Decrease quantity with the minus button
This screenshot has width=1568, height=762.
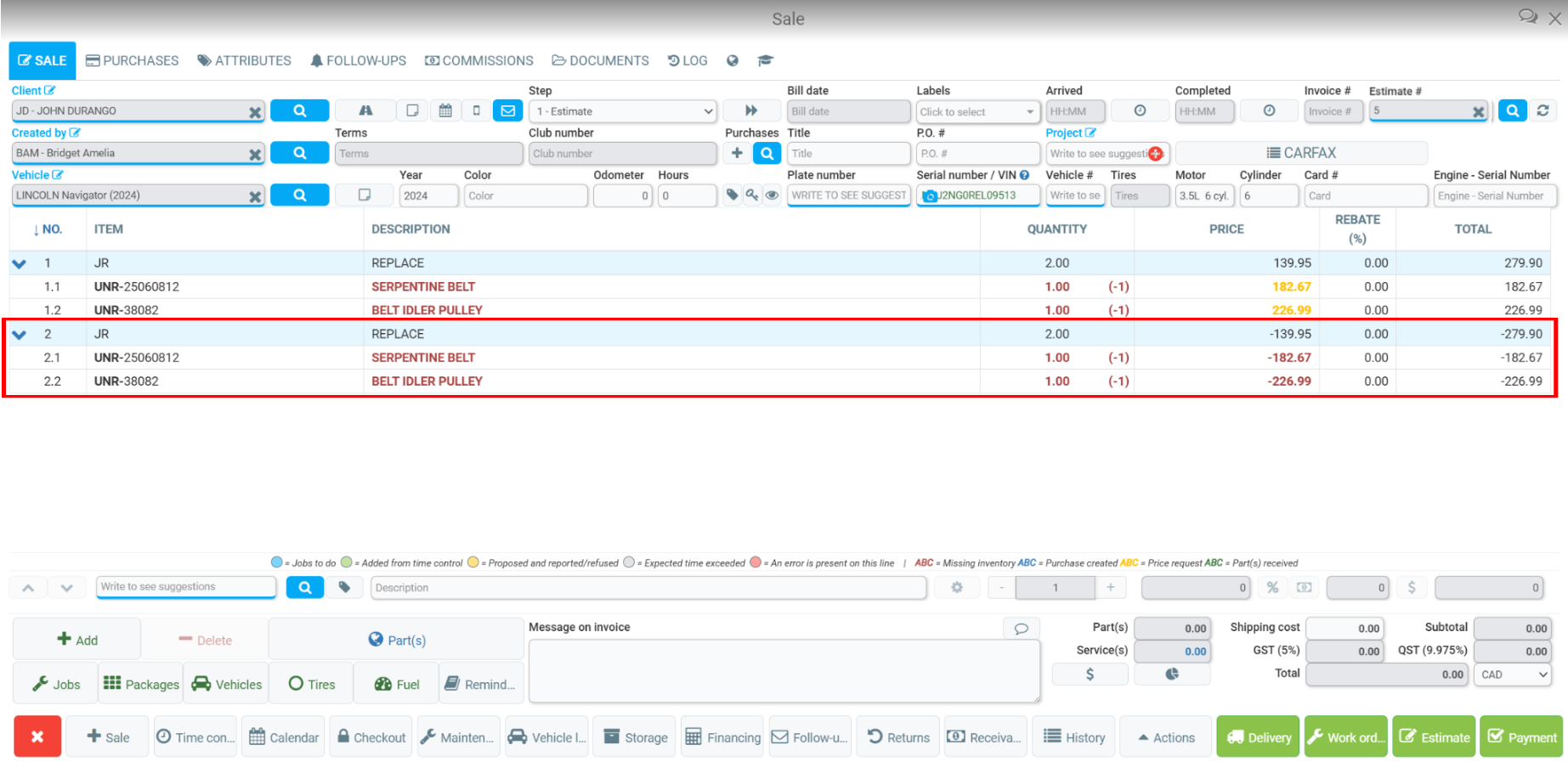(x=1002, y=587)
